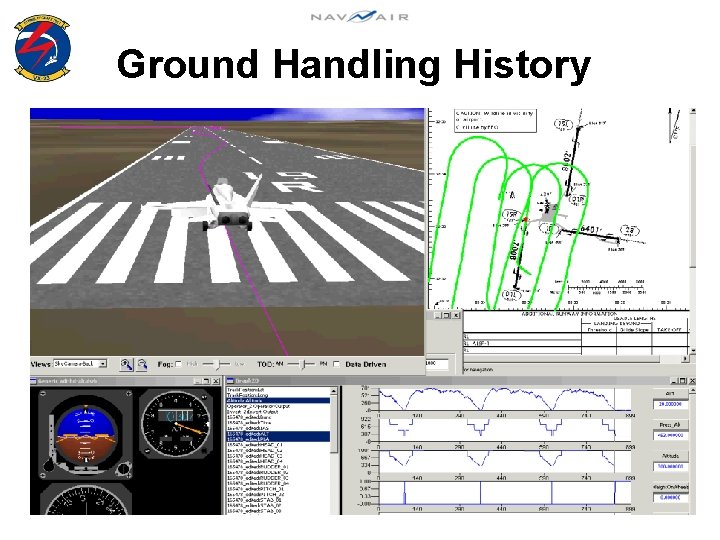Click the signal list scroll up arrow
Image resolution: width=720 pixels, height=540 pixels.
pyautogui.click(x=334, y=391)
